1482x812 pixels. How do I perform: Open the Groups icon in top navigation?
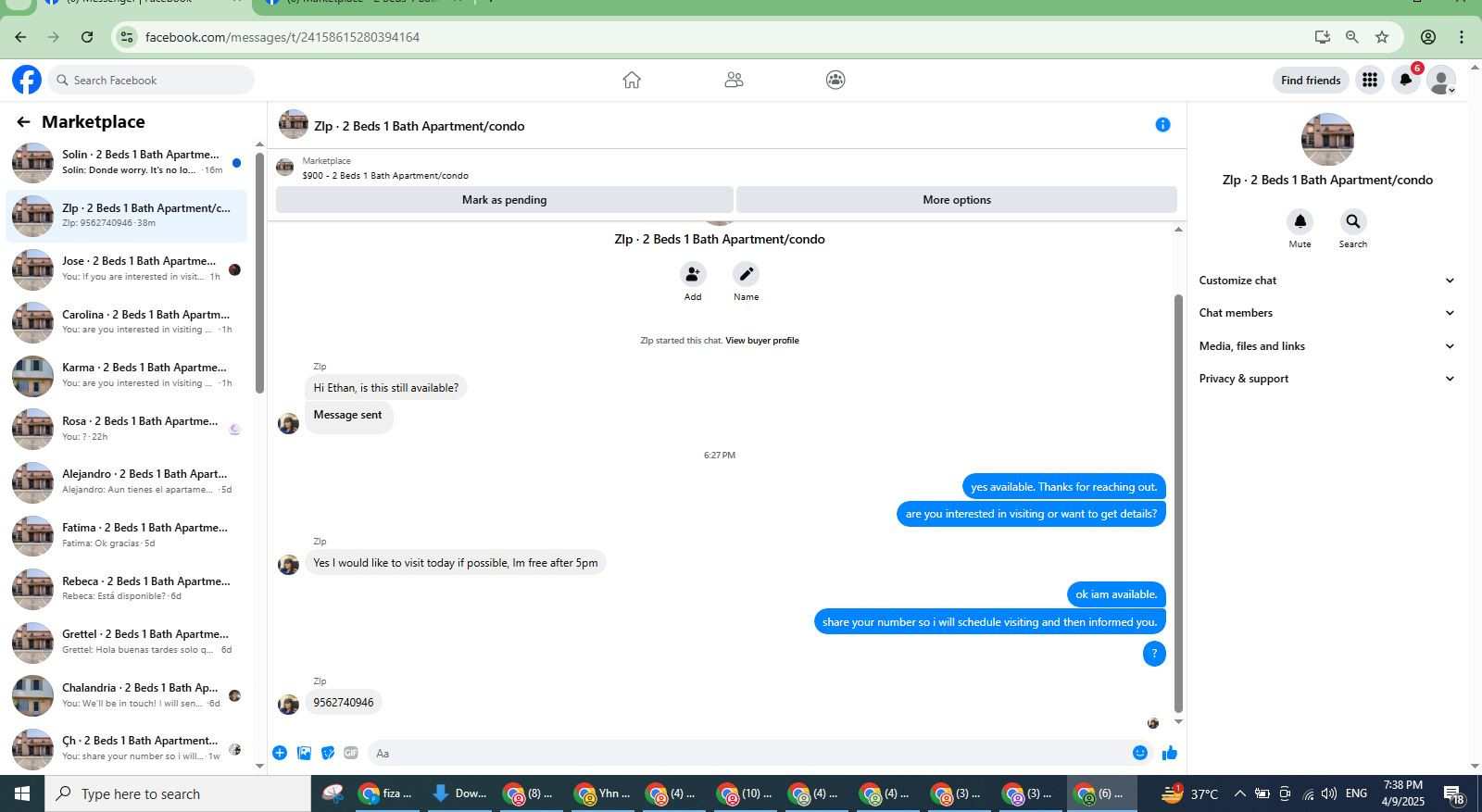(835, 80)
